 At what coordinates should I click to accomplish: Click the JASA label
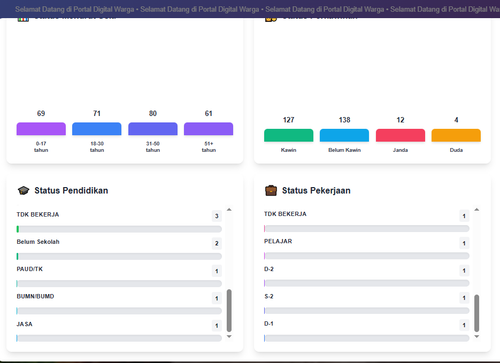(25, 324)
